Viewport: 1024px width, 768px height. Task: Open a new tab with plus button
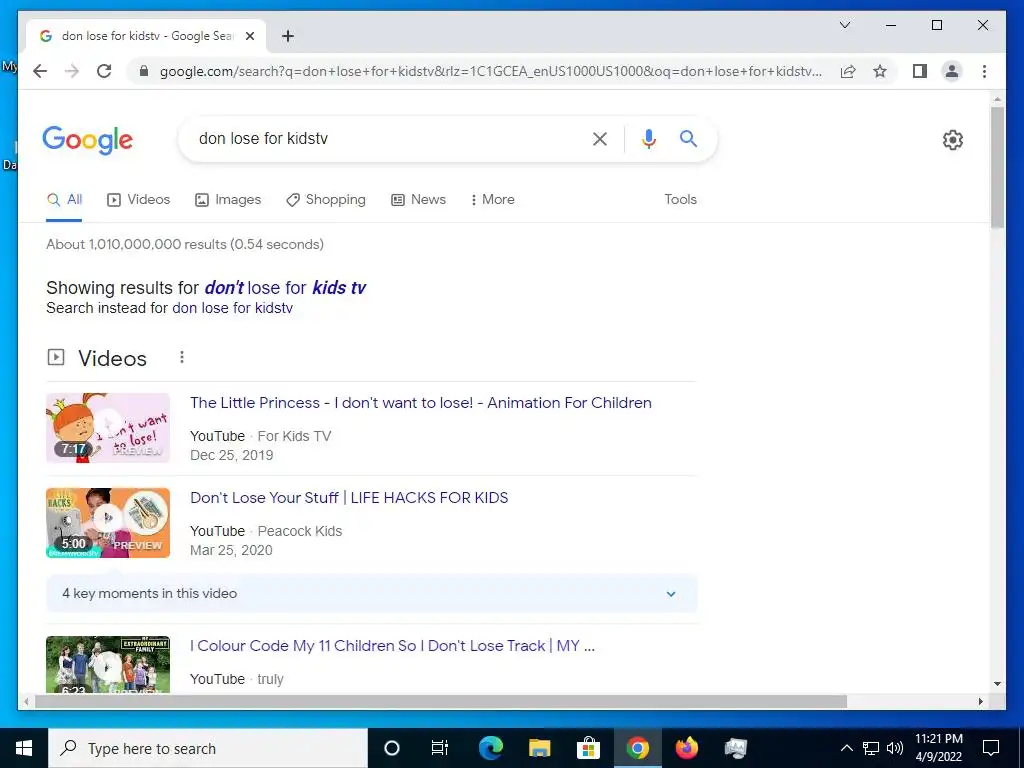click(288, 36)
